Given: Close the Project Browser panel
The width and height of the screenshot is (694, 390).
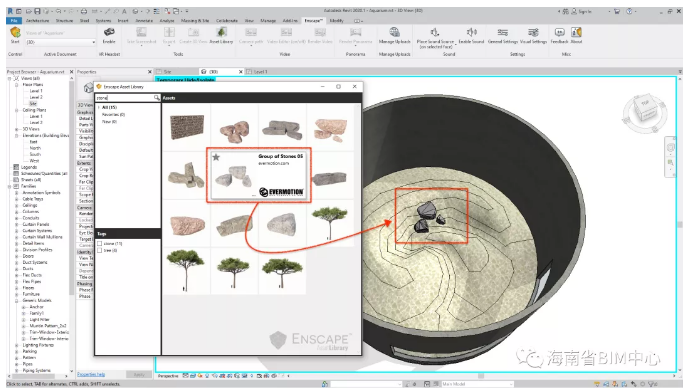Looking at the screenshot, I should point(71,72).
